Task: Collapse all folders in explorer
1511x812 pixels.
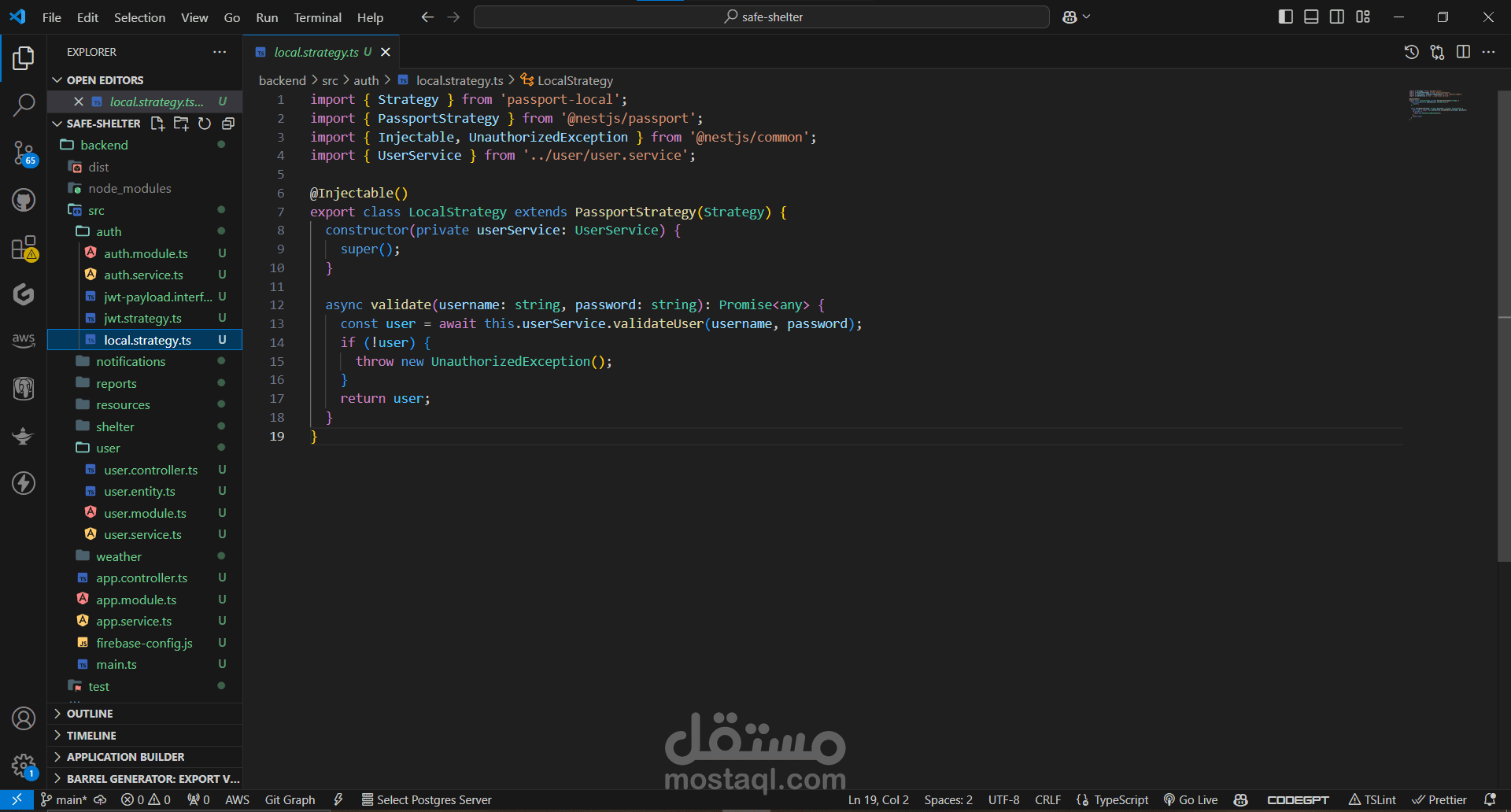Action: coord(228,124)
